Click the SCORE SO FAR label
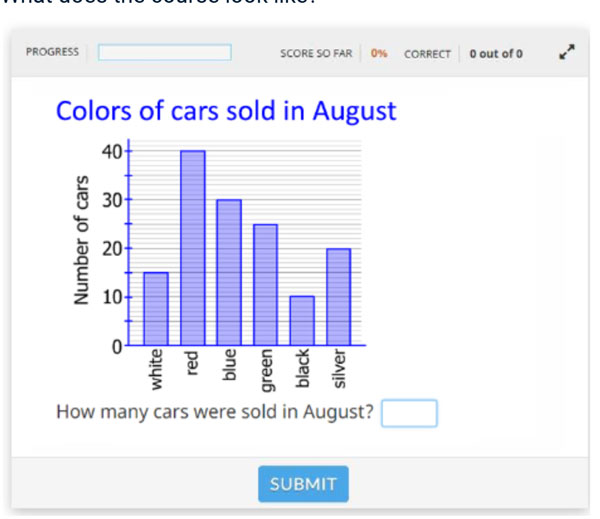The image size is (600, 519). click(x=316, y=53)
